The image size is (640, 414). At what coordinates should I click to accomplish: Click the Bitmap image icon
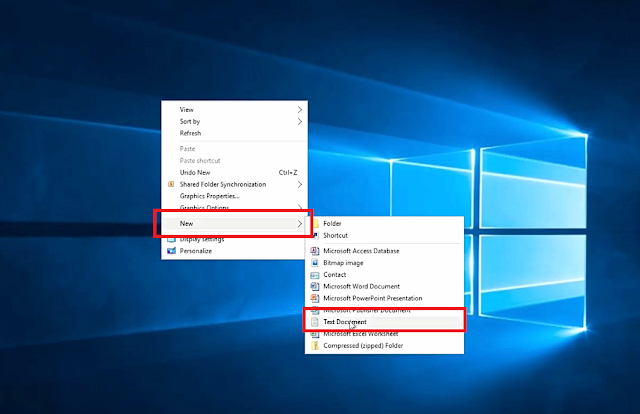point(315,263)
